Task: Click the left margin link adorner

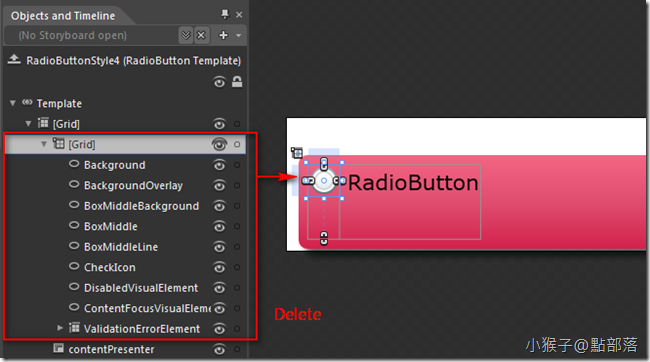Action: (308, 181)
